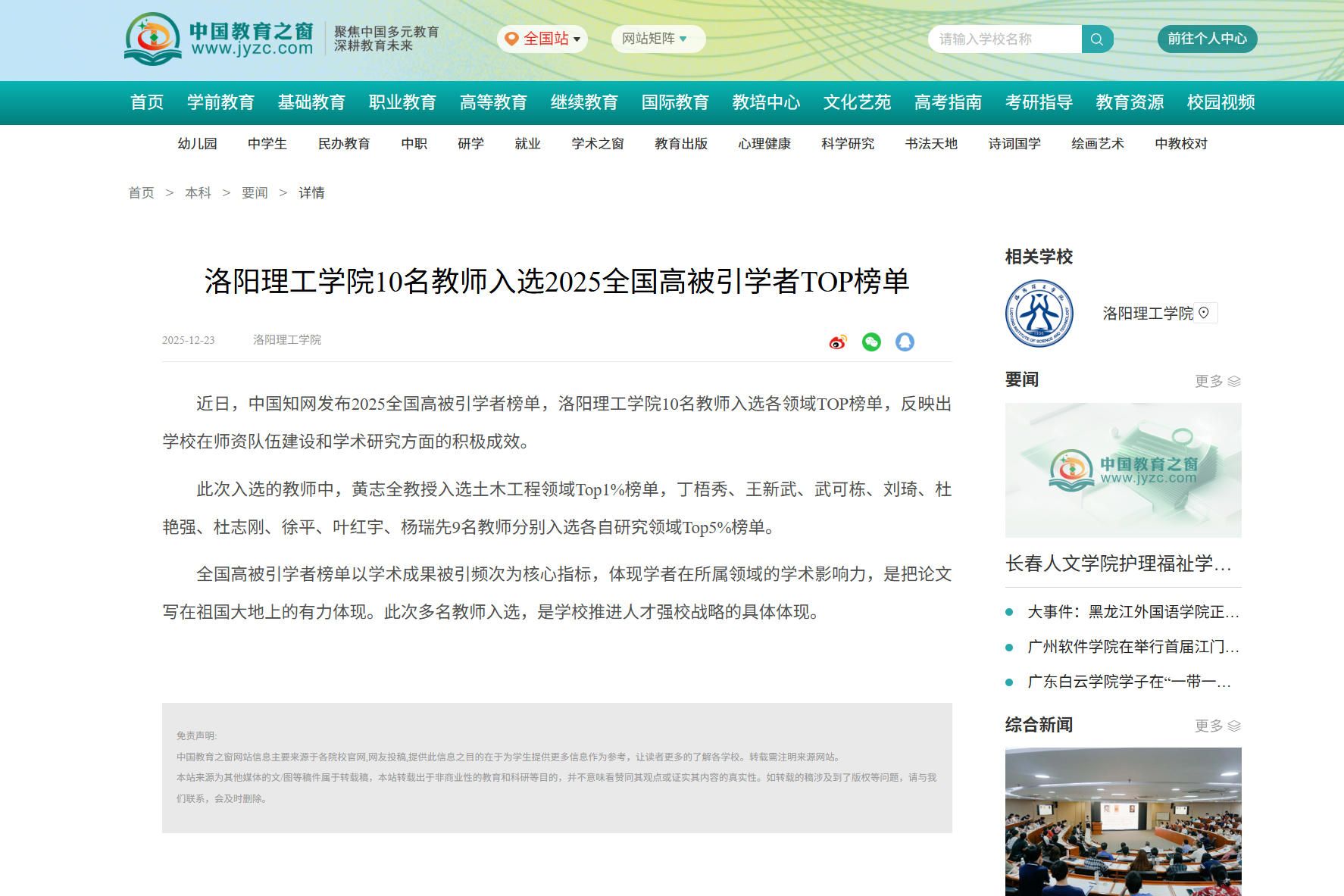Screen dimensions: 1344x896
Task: Share article via WeChat icon
Action: coord(871,342)
